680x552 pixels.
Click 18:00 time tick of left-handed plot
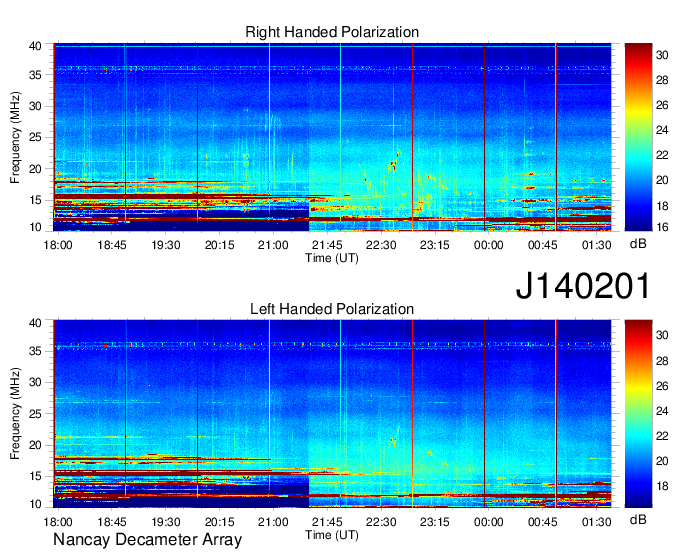[58, 522]
